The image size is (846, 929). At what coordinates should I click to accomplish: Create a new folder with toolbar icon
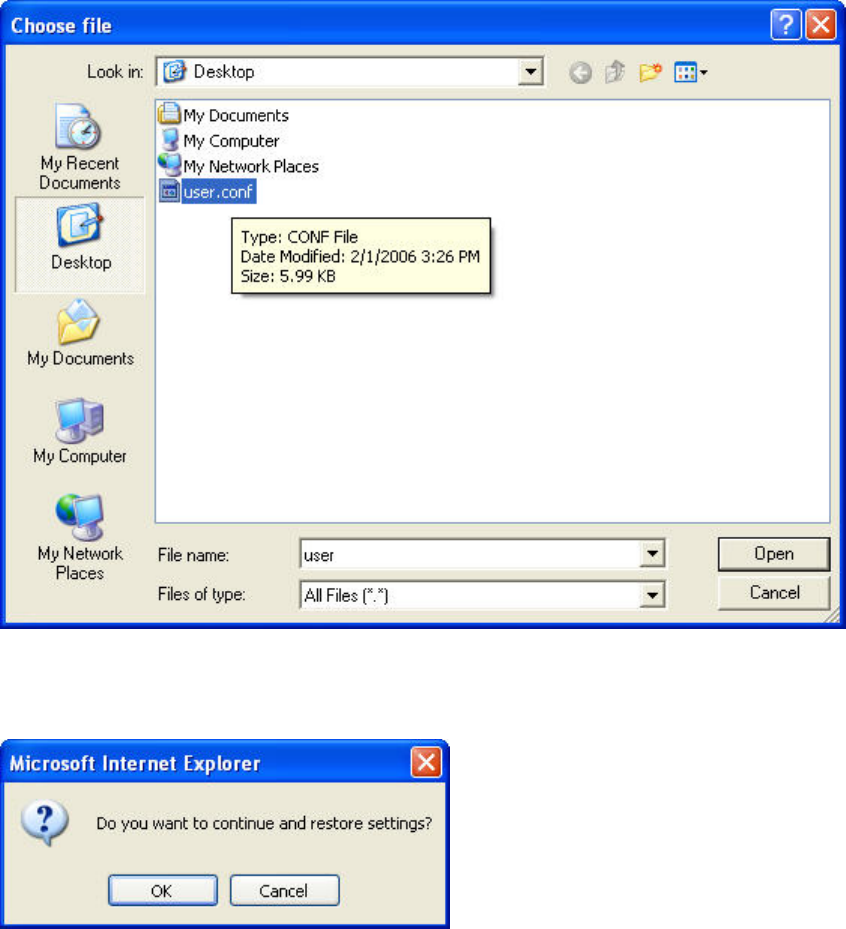[x=650, y=72]
